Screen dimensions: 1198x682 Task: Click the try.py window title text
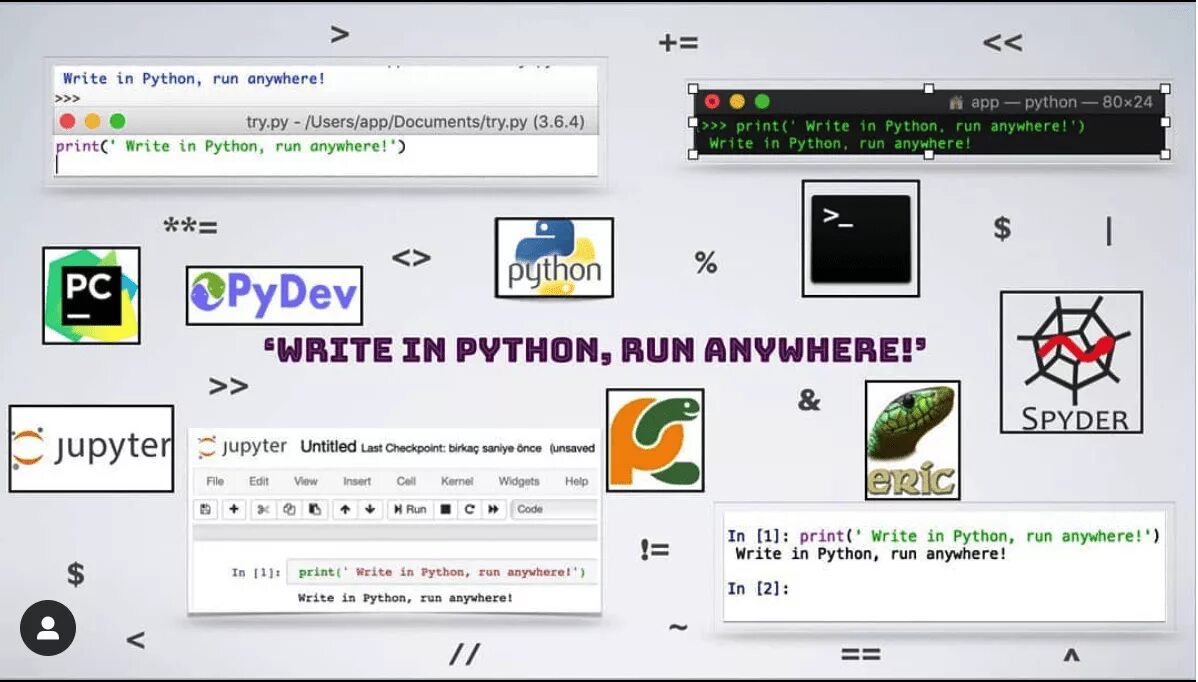coord(415,122)
